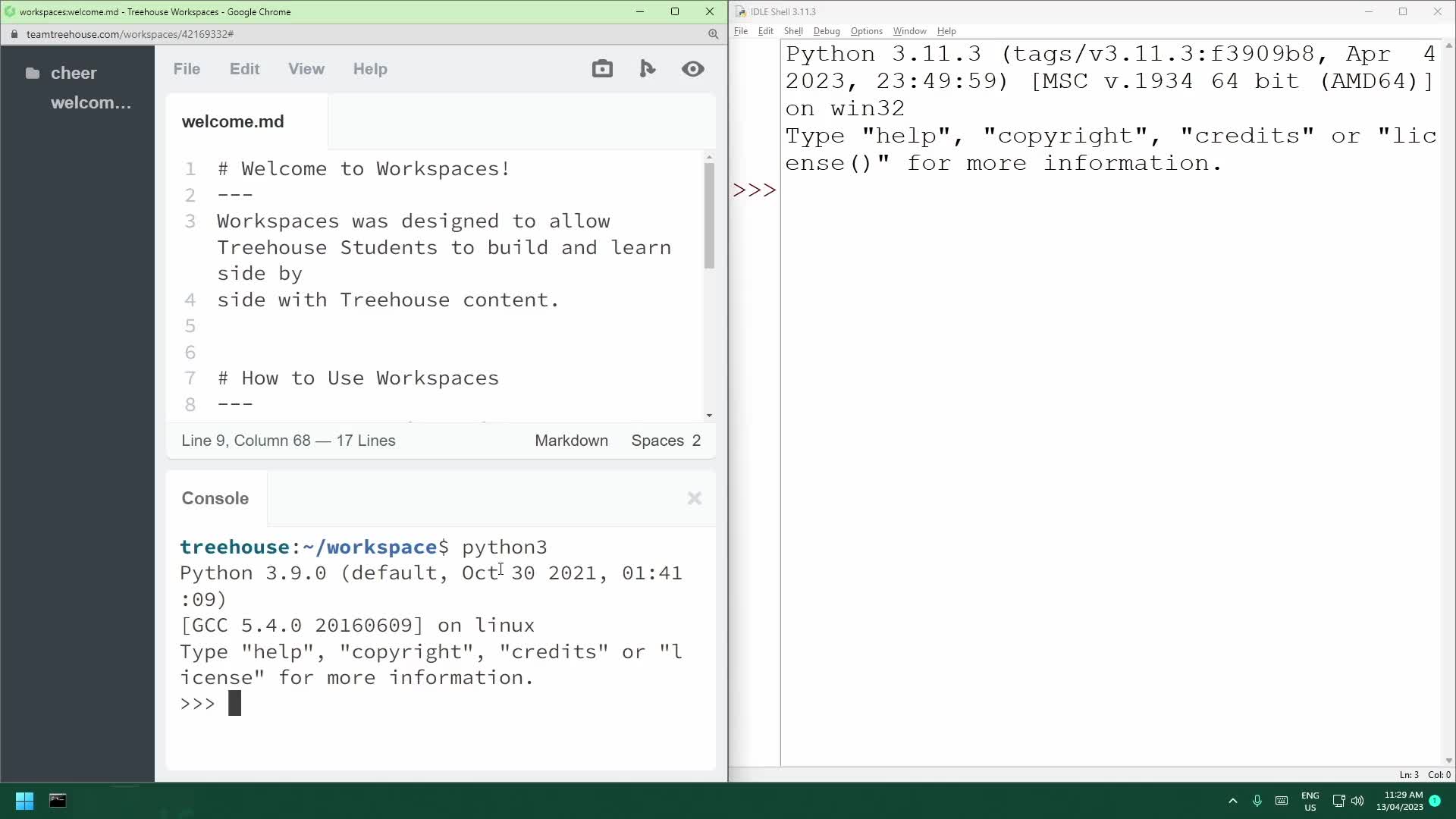
Task: Switch to the Console tab
Action: click(x=215, y=498)
